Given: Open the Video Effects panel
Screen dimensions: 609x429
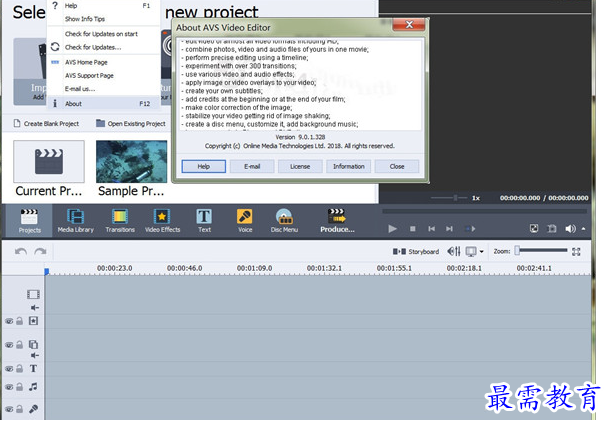Looking at the screenshot, I should coord(162,221).
